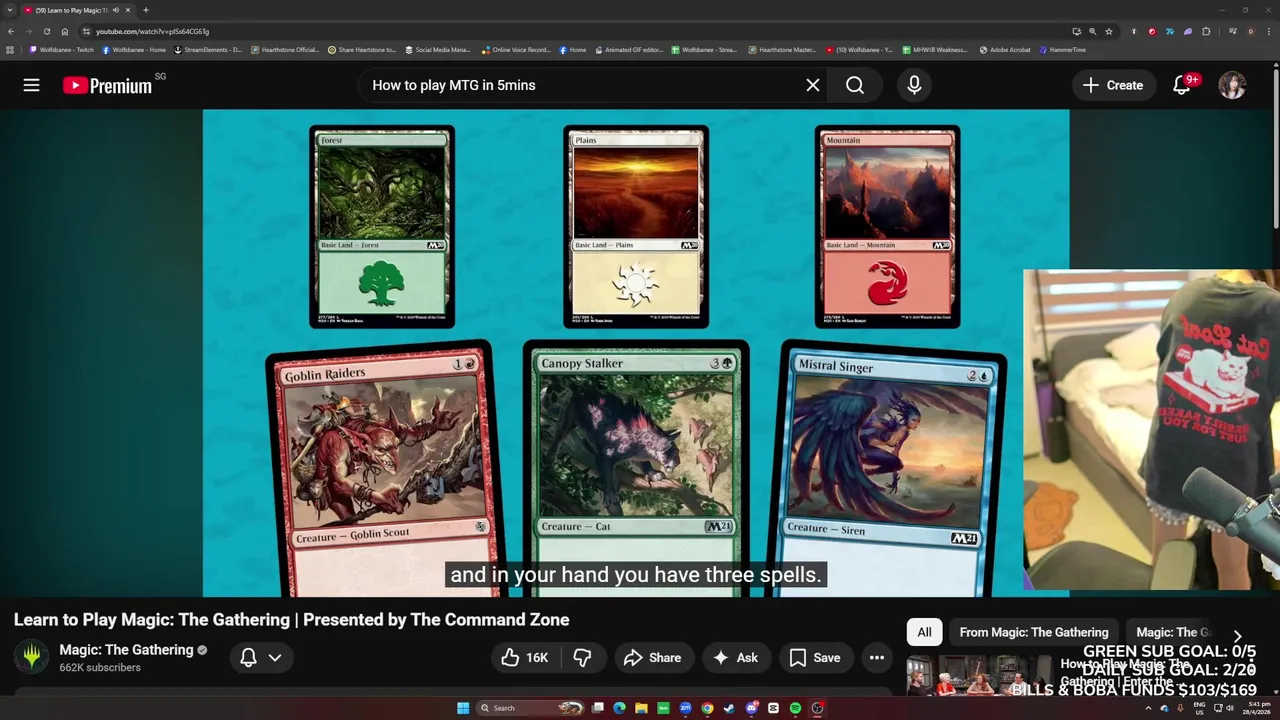The width and height of the screenshot is (1280, 720).
Task: Open the account avatar menu
Action: pos(1232,85)
